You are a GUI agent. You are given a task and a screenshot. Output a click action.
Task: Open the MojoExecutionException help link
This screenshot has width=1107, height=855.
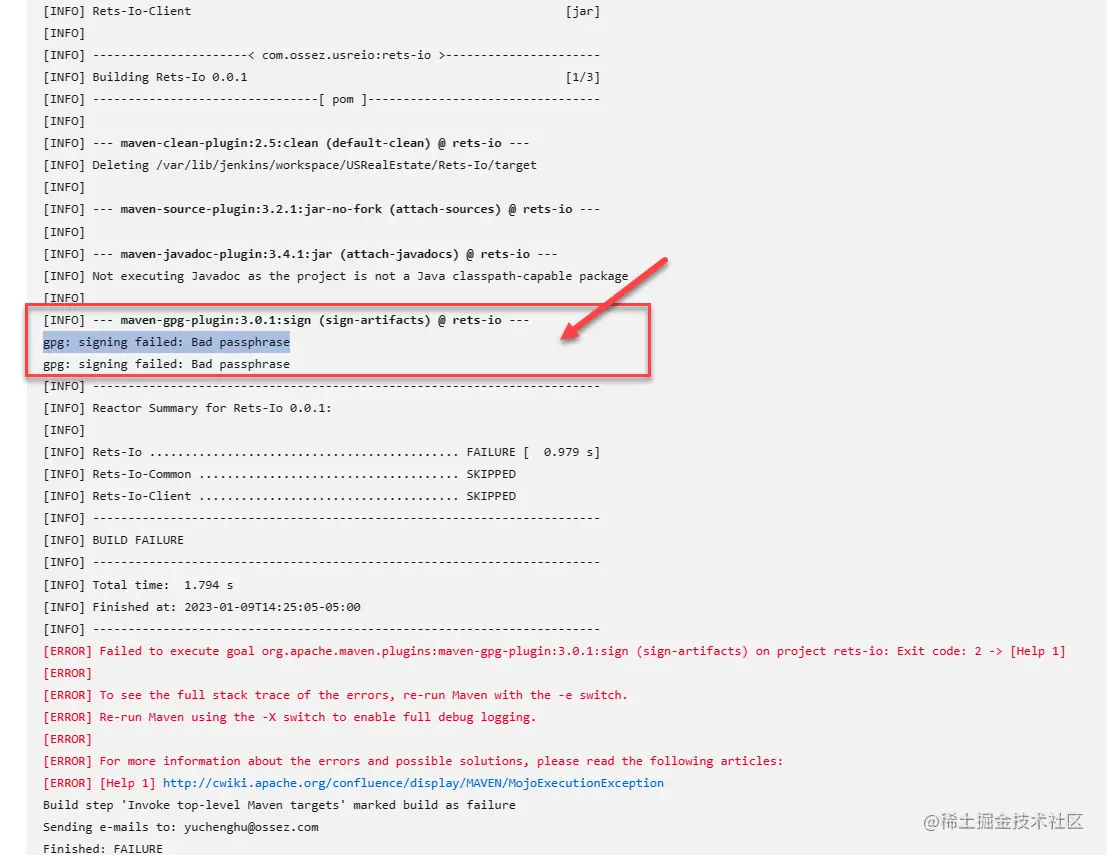(413, 783)
